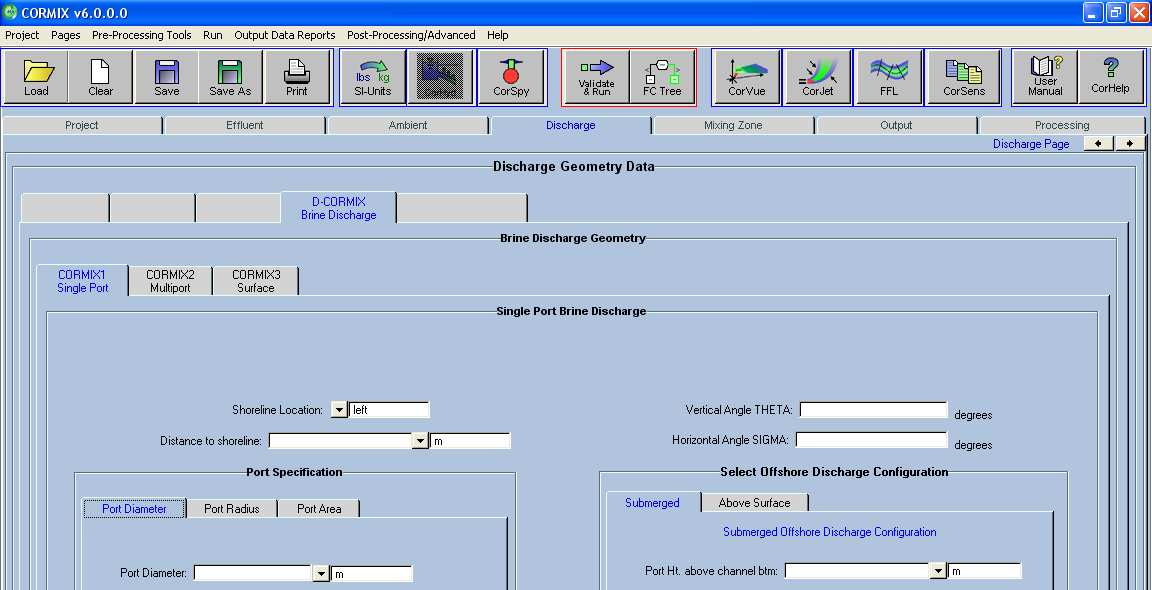Viewport: 1152px width, 590px height.
Task: Open the Run menu
Action: tap(212, 35)
